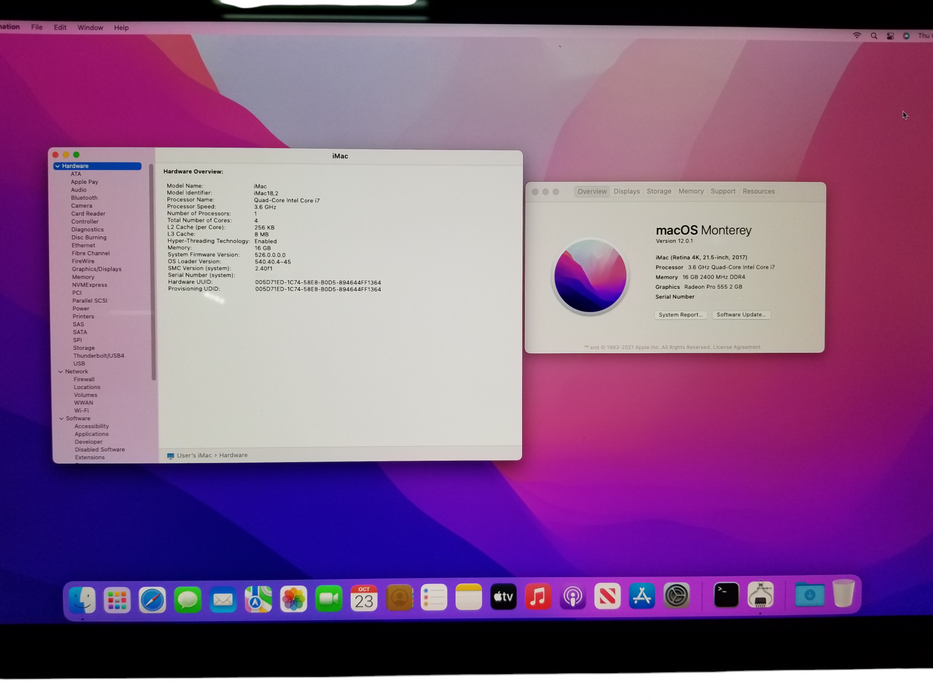Image resolution: width=933 pixels, height=700 pixels.
Task: Open Control Center in menu bar
Action: coord(890,36)
